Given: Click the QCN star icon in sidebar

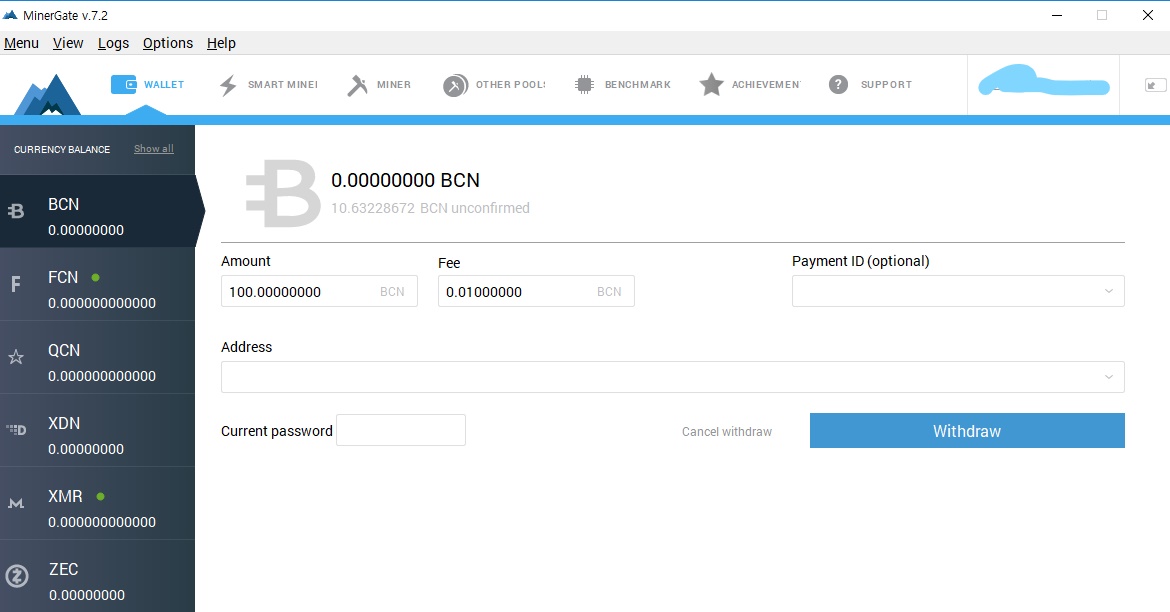Looking at the screenshot, I should click(x=16, y=357).
